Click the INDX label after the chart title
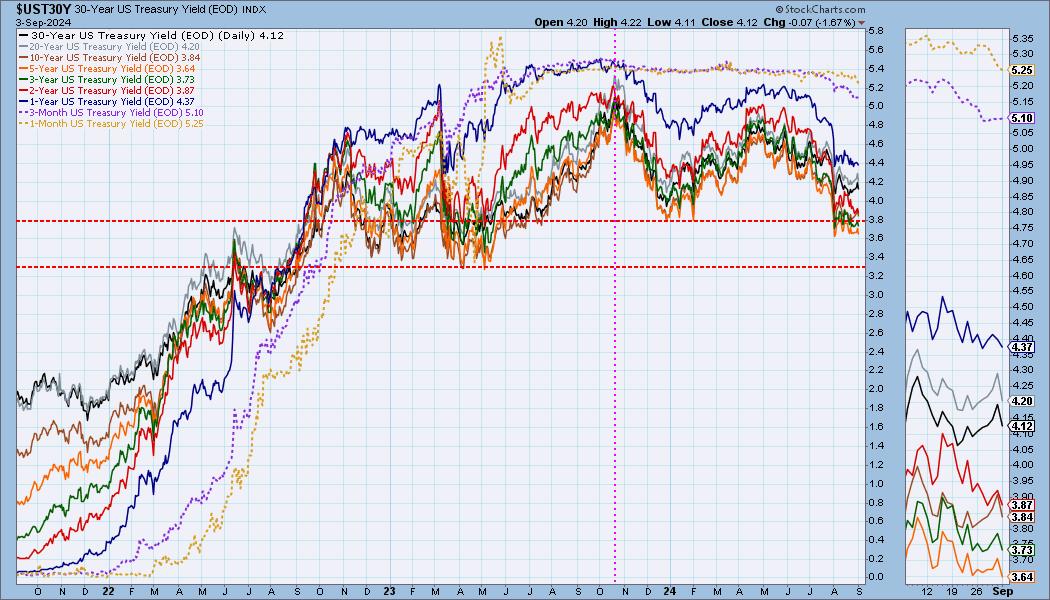The width and height of the screenshot is (1050, 600). pos(256,9)
